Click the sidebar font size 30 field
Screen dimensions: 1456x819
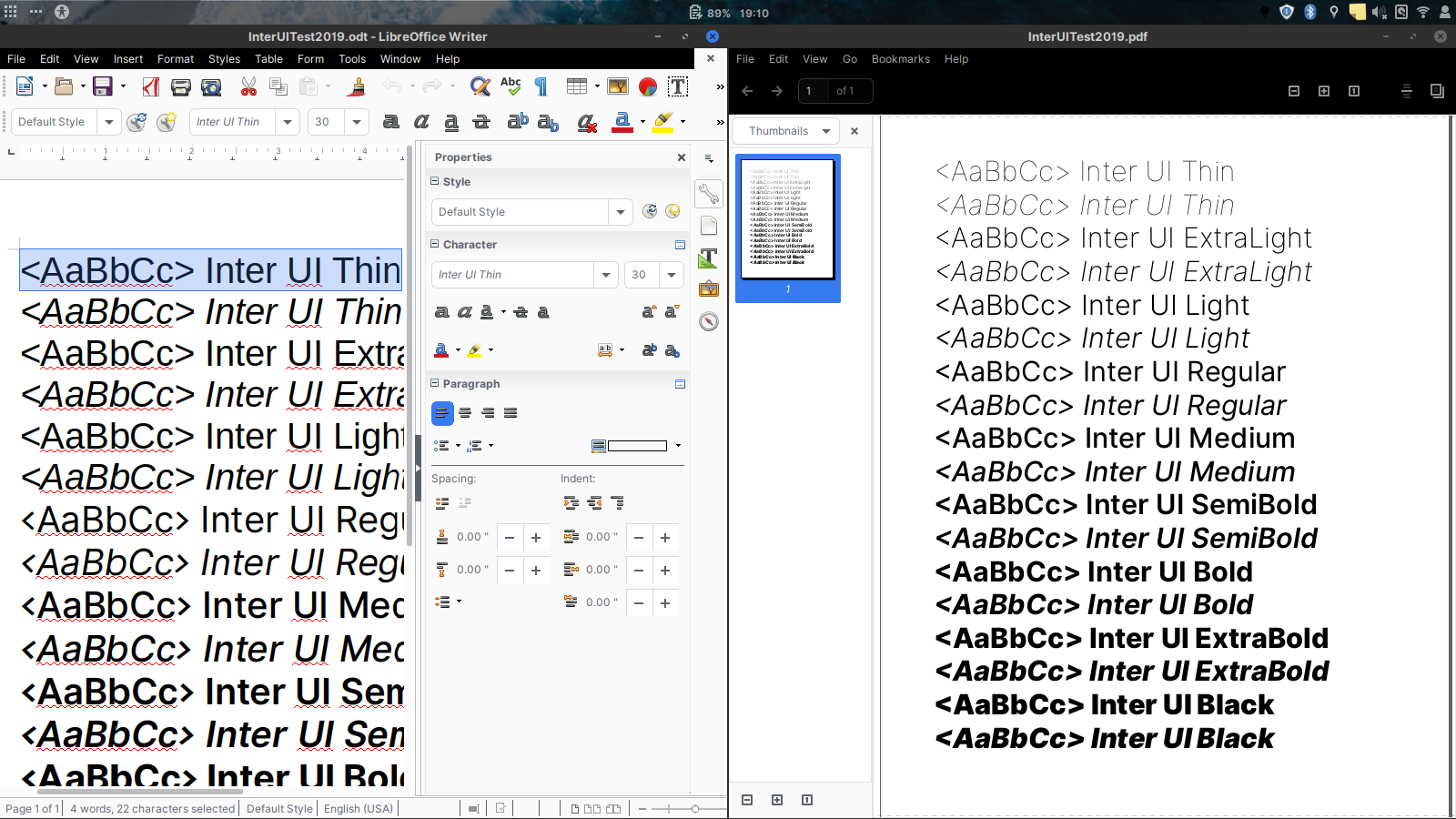point(641,275)
